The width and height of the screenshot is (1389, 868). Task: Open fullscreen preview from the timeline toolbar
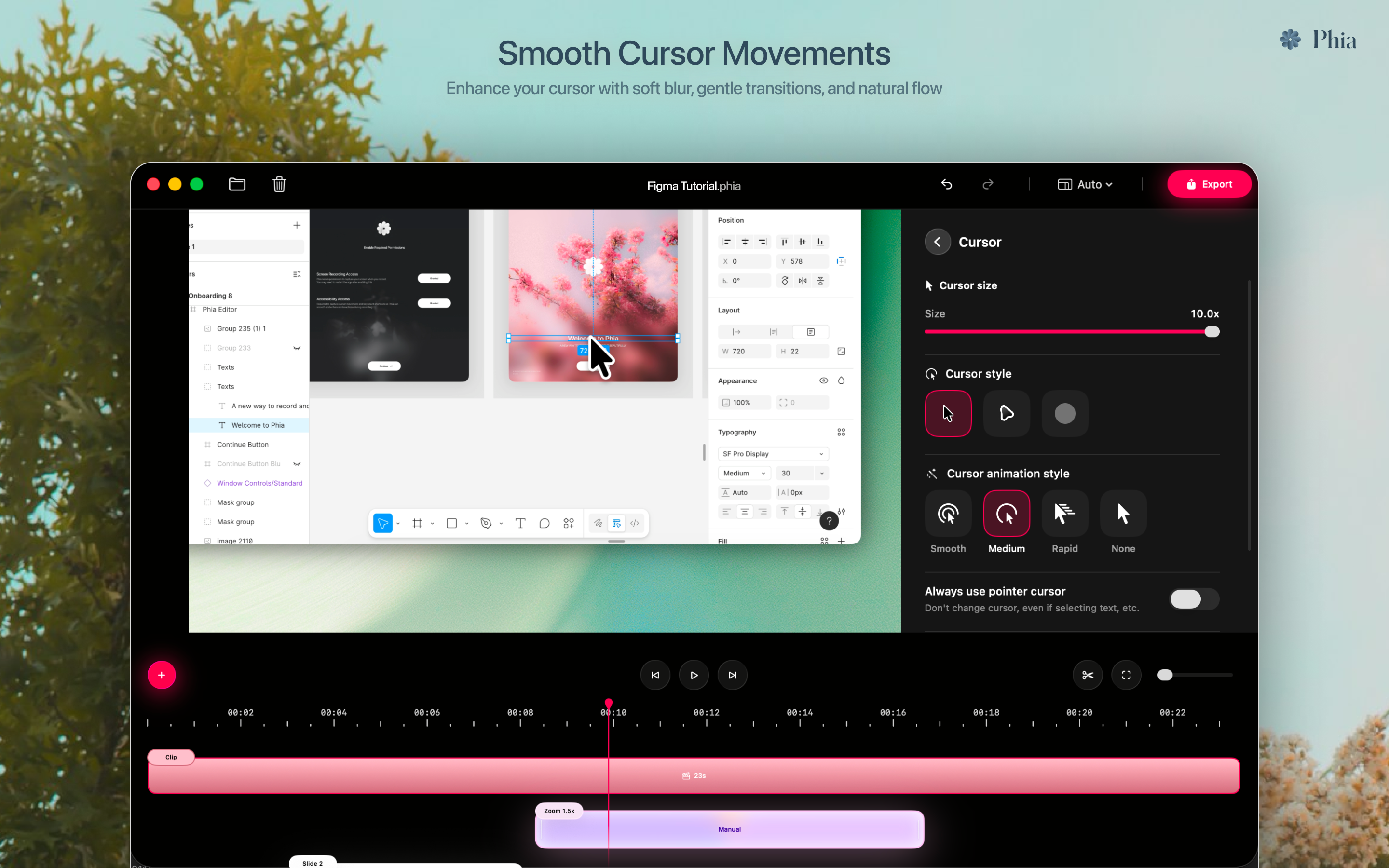[x=1125, y=675]
